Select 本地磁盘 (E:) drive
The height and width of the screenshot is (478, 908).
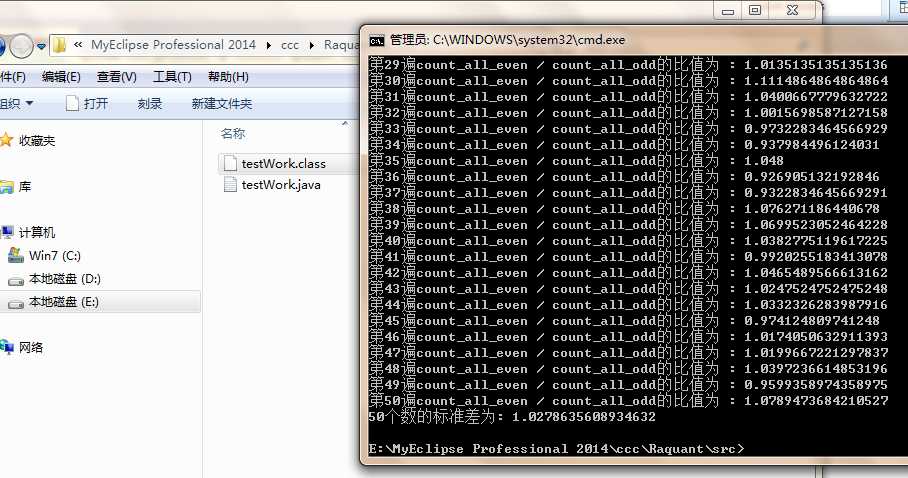pos(64,302)
